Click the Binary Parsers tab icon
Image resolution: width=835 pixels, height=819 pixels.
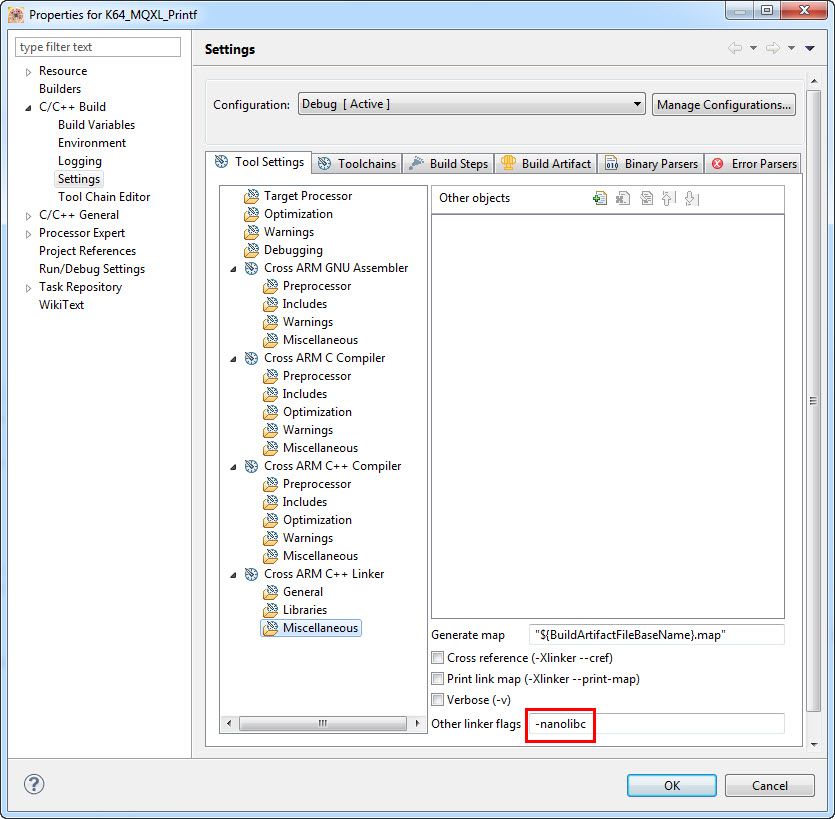tap(611, 163)
